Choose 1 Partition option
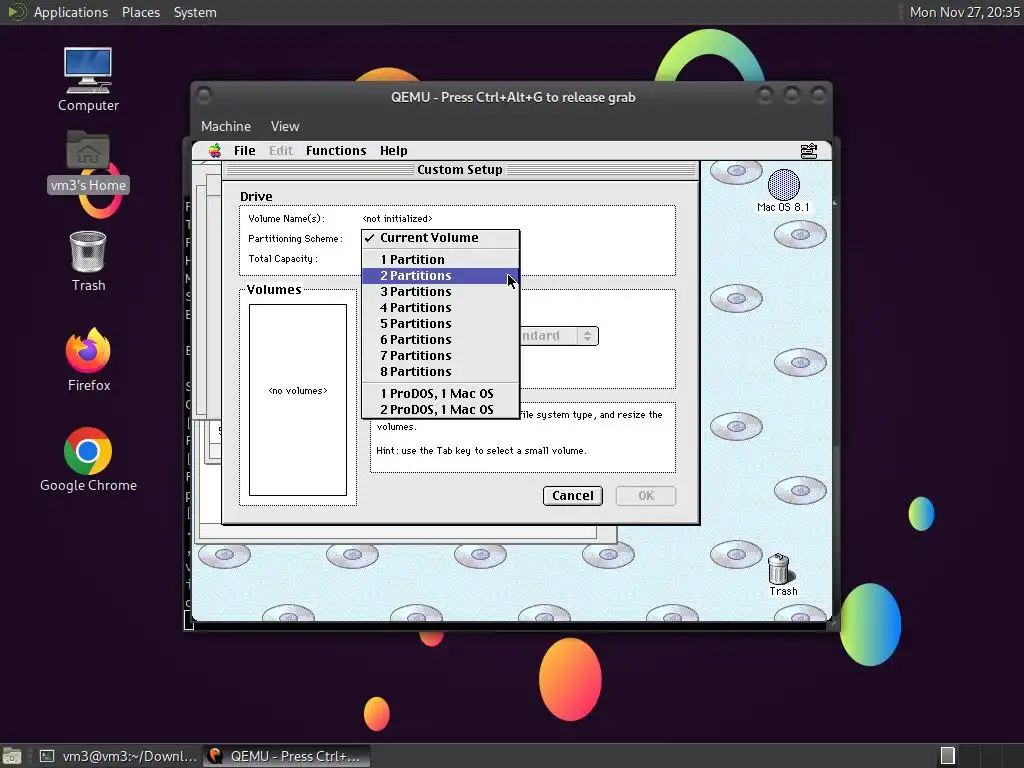 (441, 259)
